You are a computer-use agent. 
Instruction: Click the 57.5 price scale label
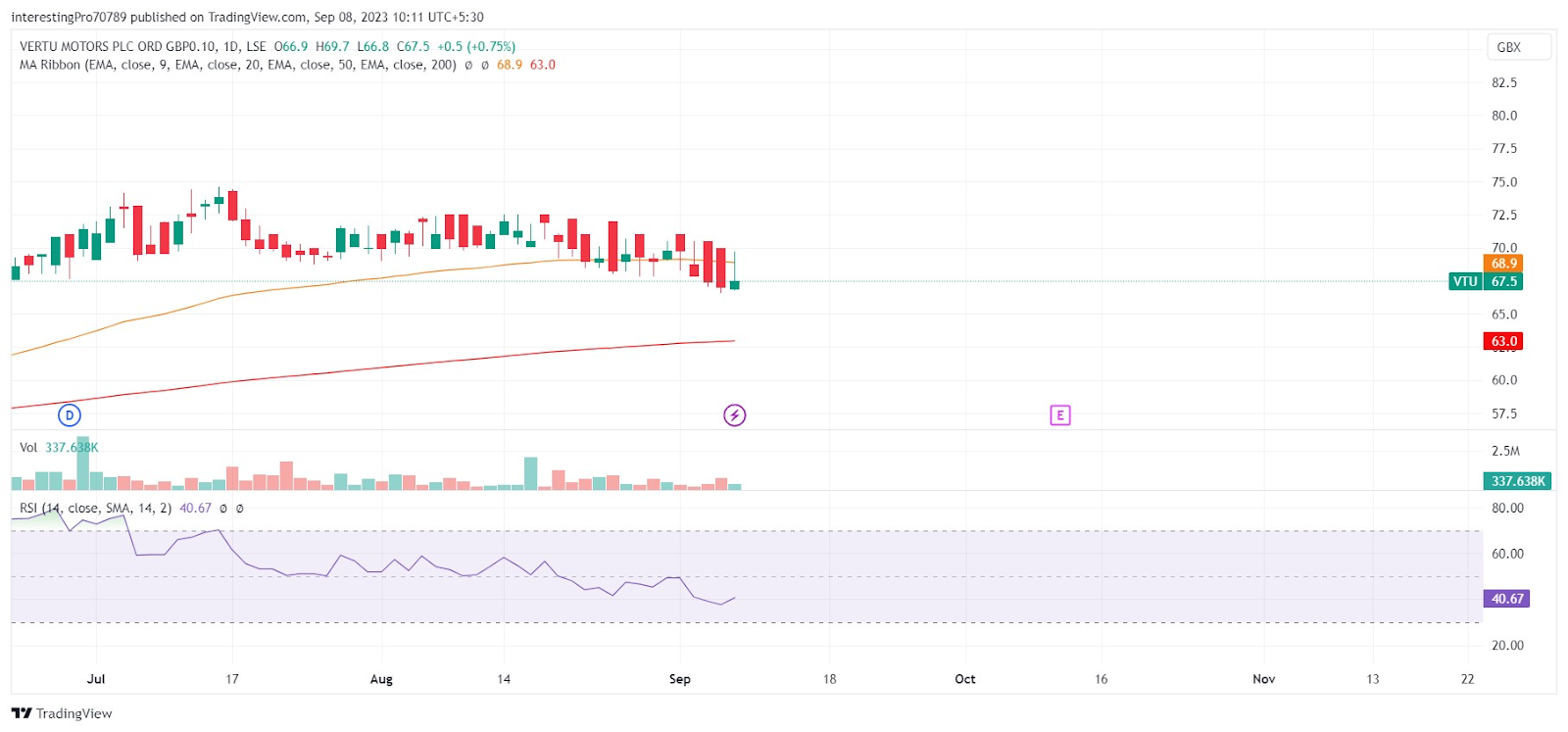coord(1504,415)
